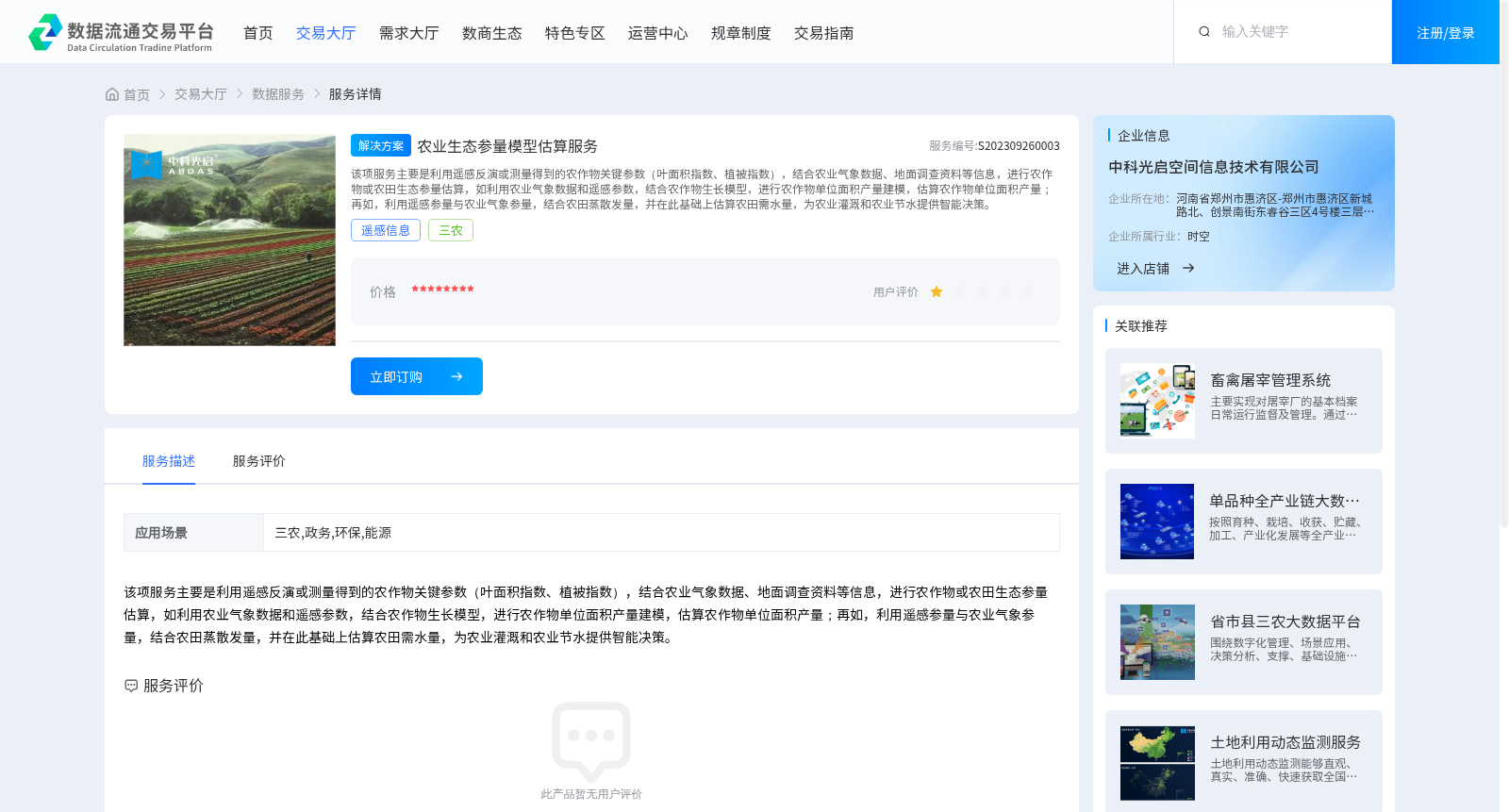
Task: Click the 解决方案 label badge
Action: [381, 145]
